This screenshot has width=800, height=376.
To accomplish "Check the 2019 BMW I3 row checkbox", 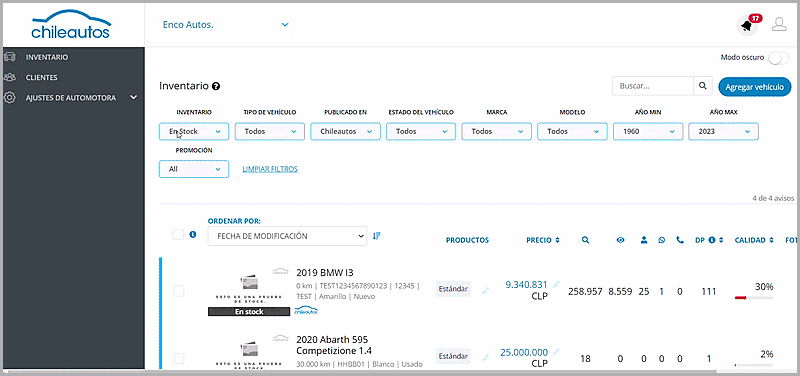I will [179, 291].
